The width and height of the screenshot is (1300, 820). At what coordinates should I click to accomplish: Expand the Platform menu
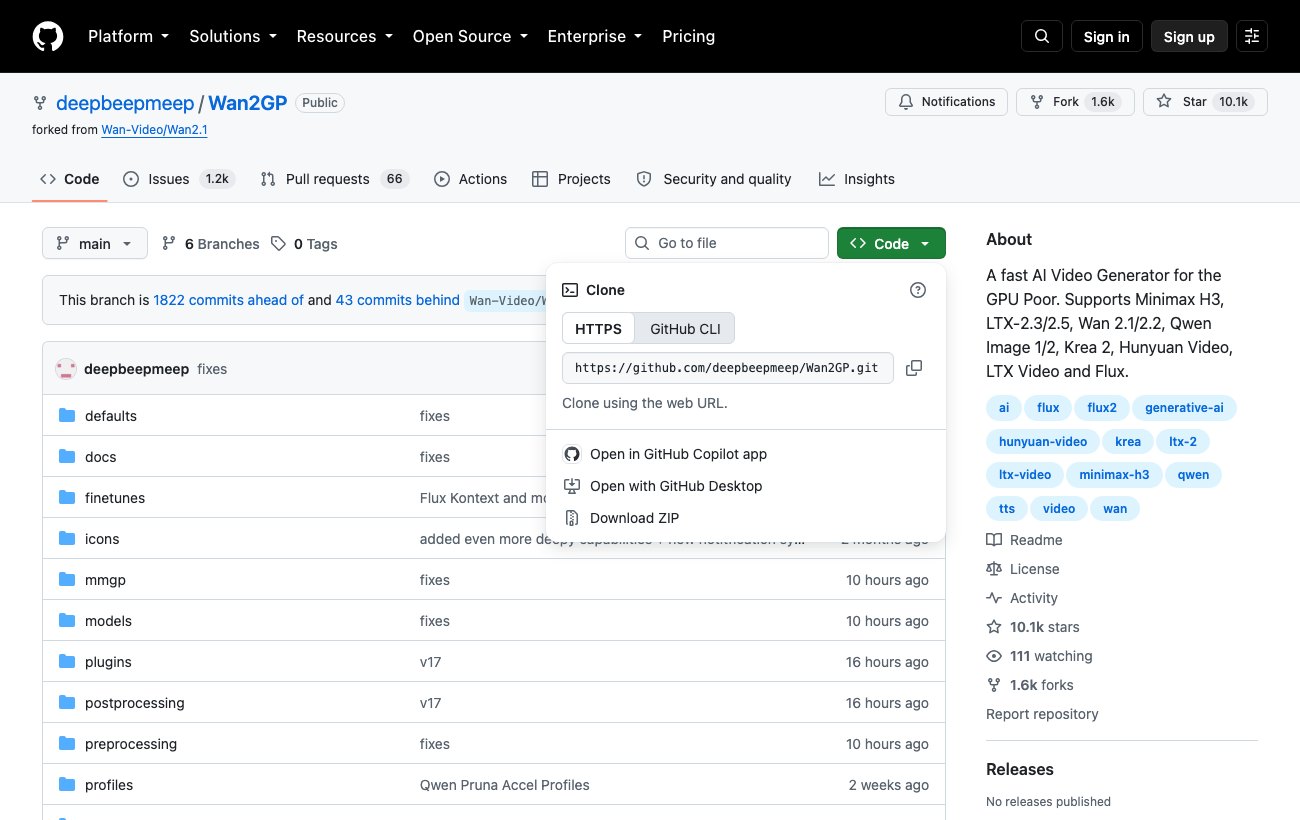point(128,36)
